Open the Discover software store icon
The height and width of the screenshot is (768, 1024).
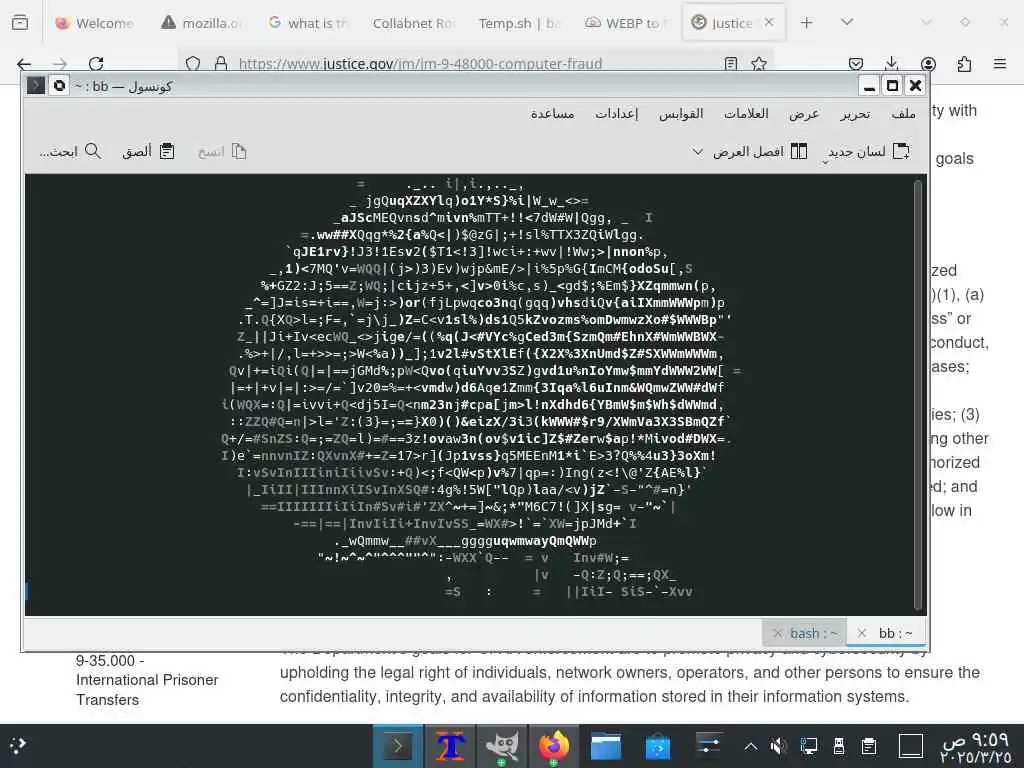coord(658,746)
